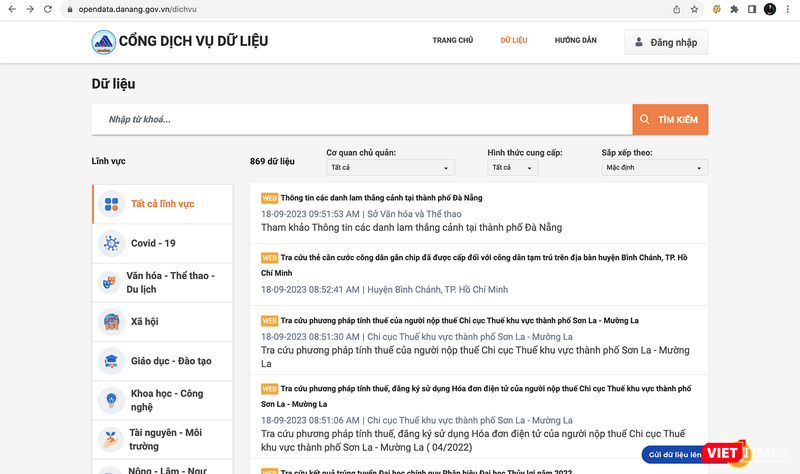Open the browser Extensions puzzle icon
The width and height of the screenshot is (800, 474).
point(734,9)
